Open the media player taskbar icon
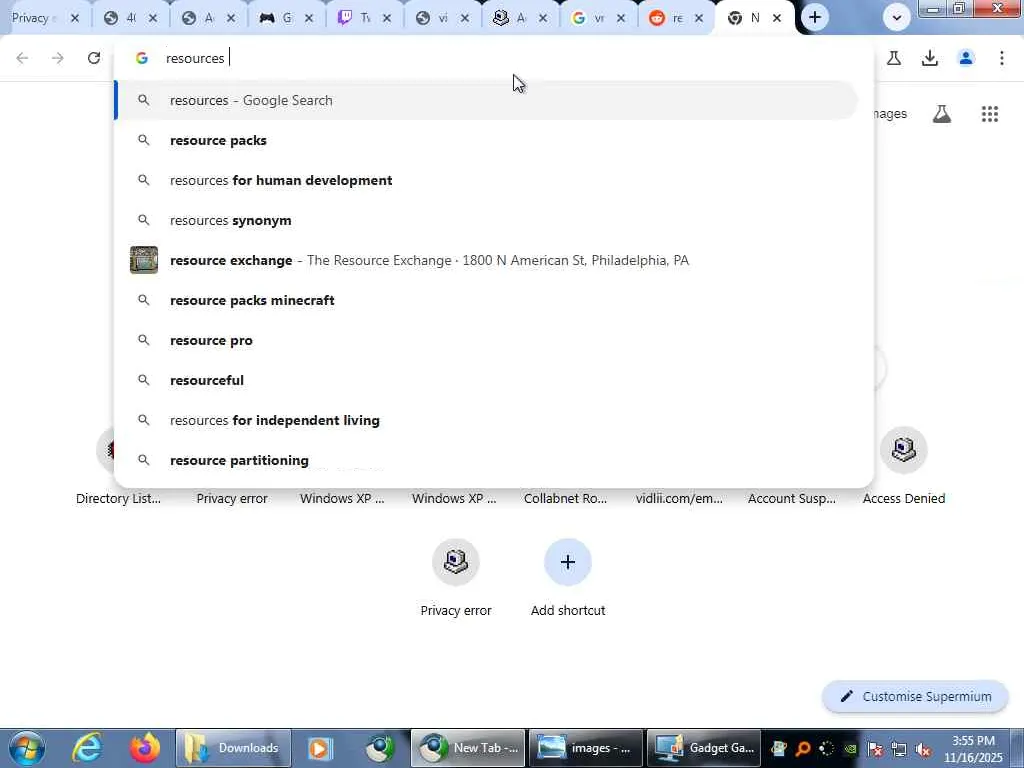Screen dimensions: 1024x768 [320, 748]
